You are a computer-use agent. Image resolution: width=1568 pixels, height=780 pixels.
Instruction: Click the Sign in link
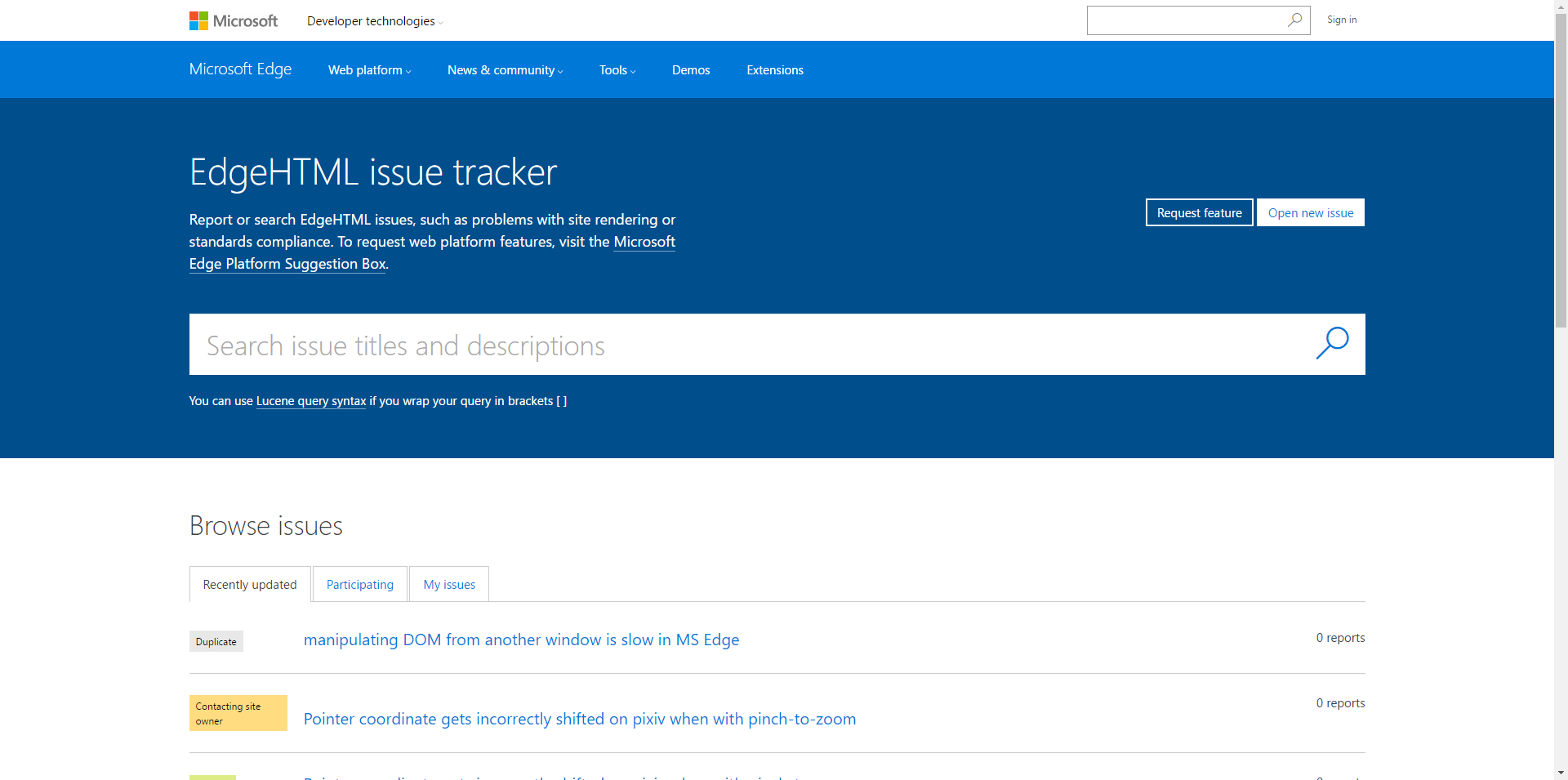(x=1341, y=20)
